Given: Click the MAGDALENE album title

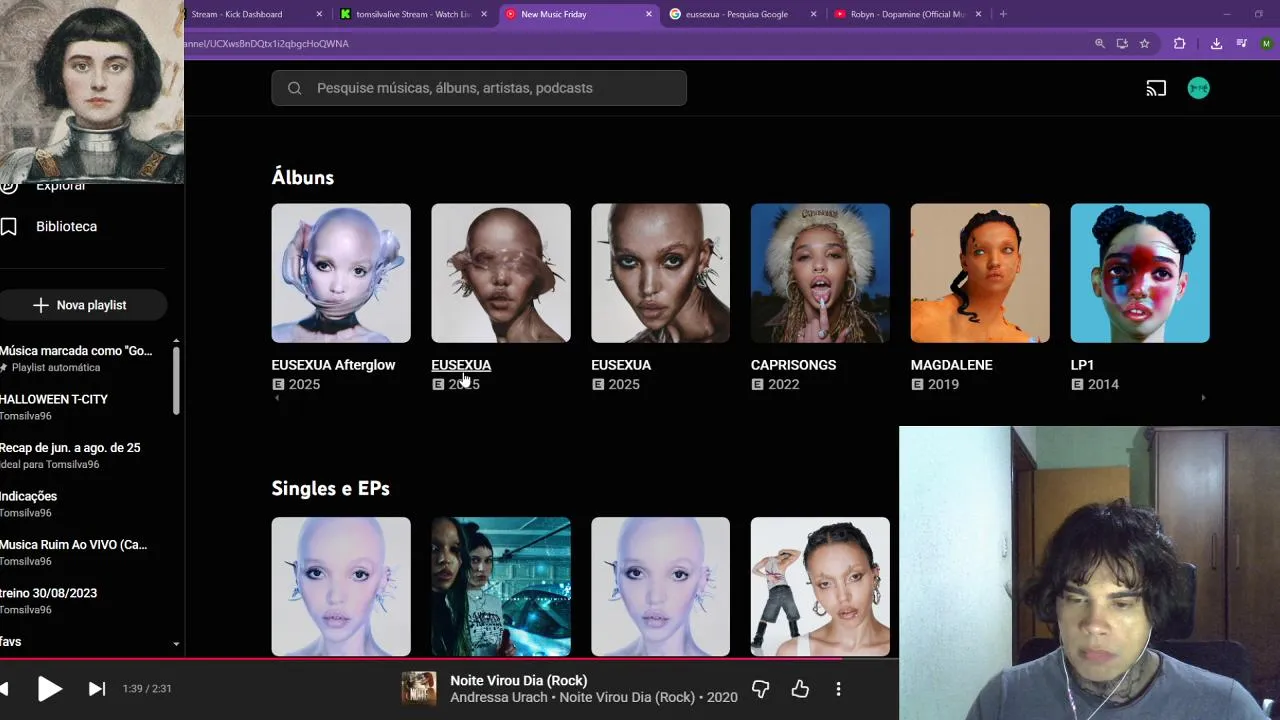Looking at the screenshot, I should [x=951, y=365].
